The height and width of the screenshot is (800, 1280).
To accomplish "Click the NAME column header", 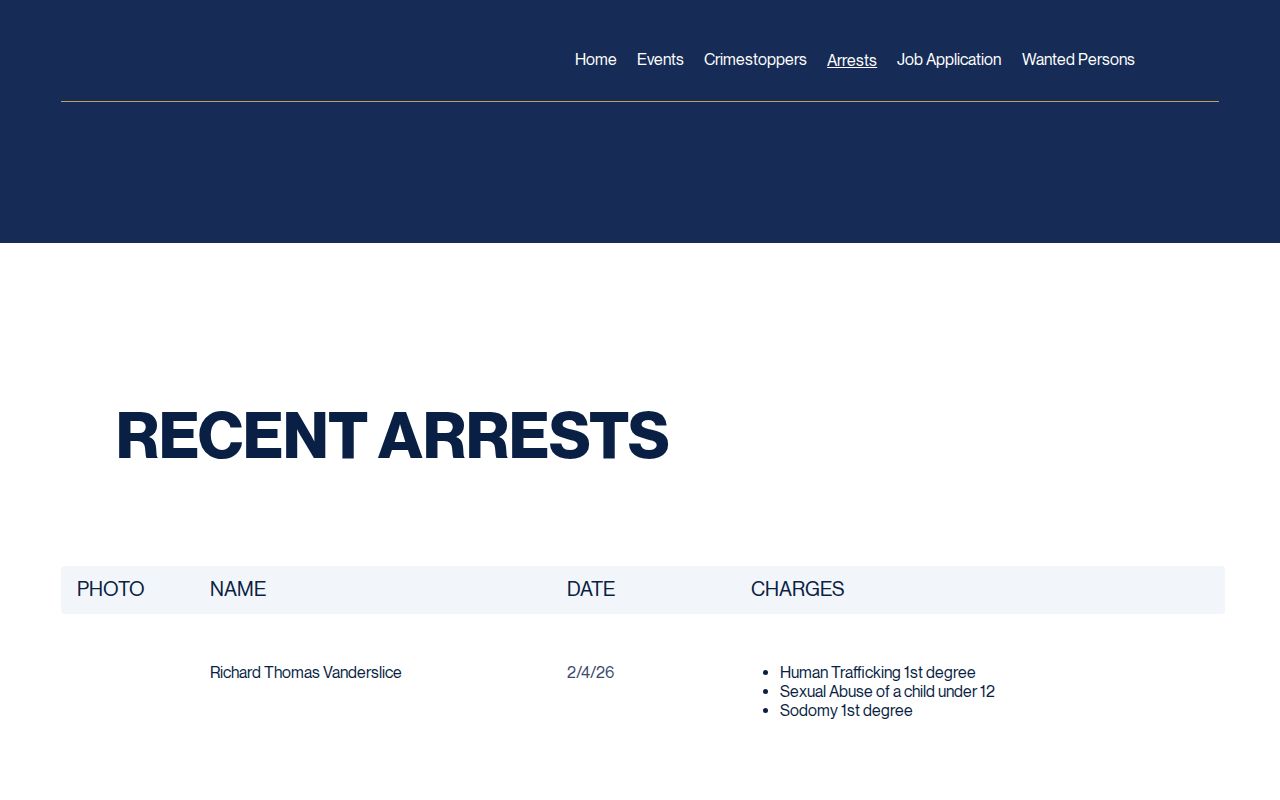I will point(238,589).
